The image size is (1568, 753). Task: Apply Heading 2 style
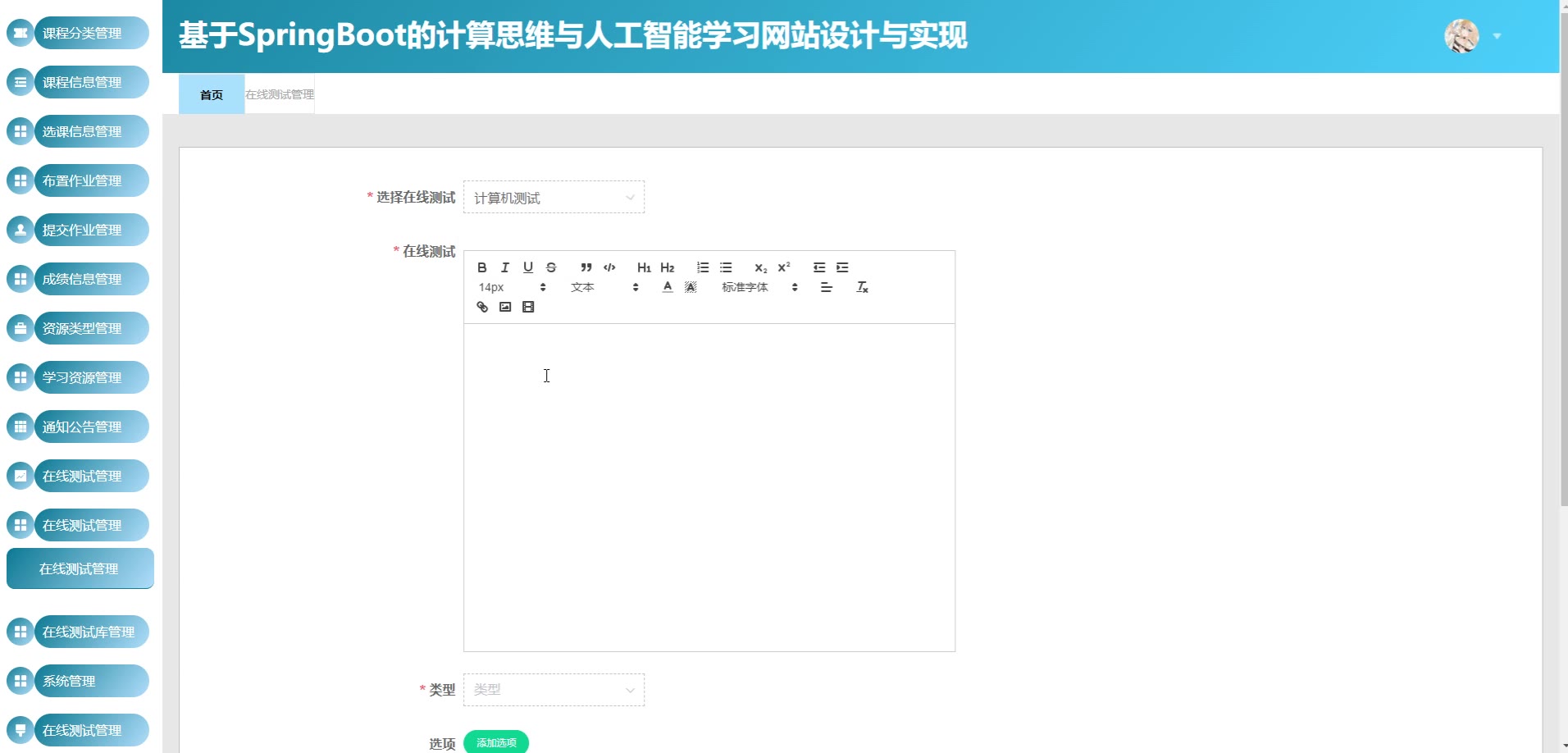pyautogui.click(x=668, y=267)
